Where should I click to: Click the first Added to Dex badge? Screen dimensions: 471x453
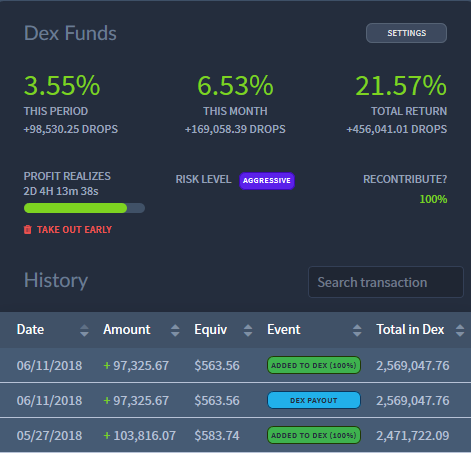tap(314, 365)
